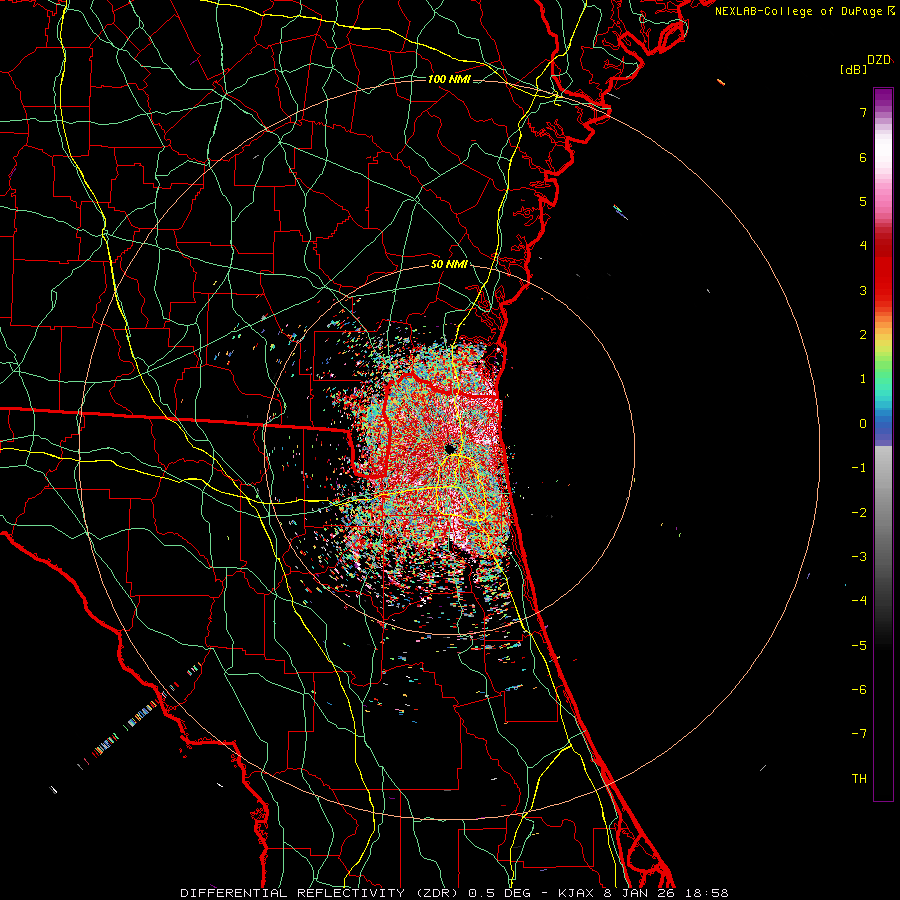Viewport: 900px width, 900px height.
Task: Click the -3 value on the scale
Action: (x=859, y=557)
